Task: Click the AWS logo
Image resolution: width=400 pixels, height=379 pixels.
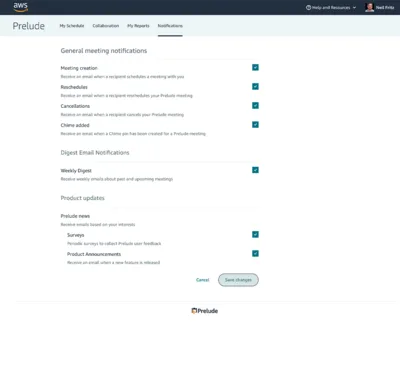Action: [21, 7]
